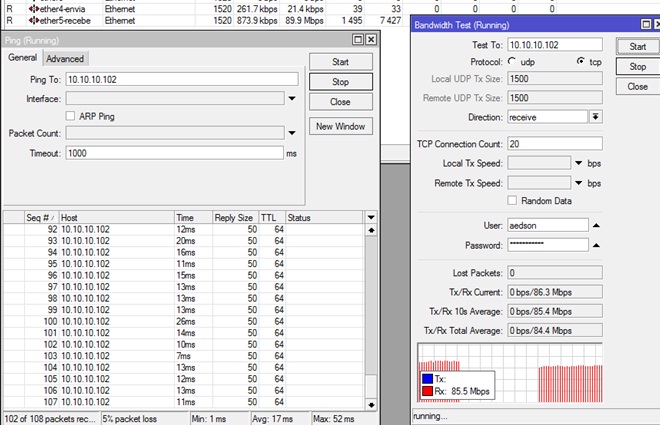660x425 pixels.
Task: Click the 89.9 Mbps ether5-recebe rate cell
Action: click(304, 21)
